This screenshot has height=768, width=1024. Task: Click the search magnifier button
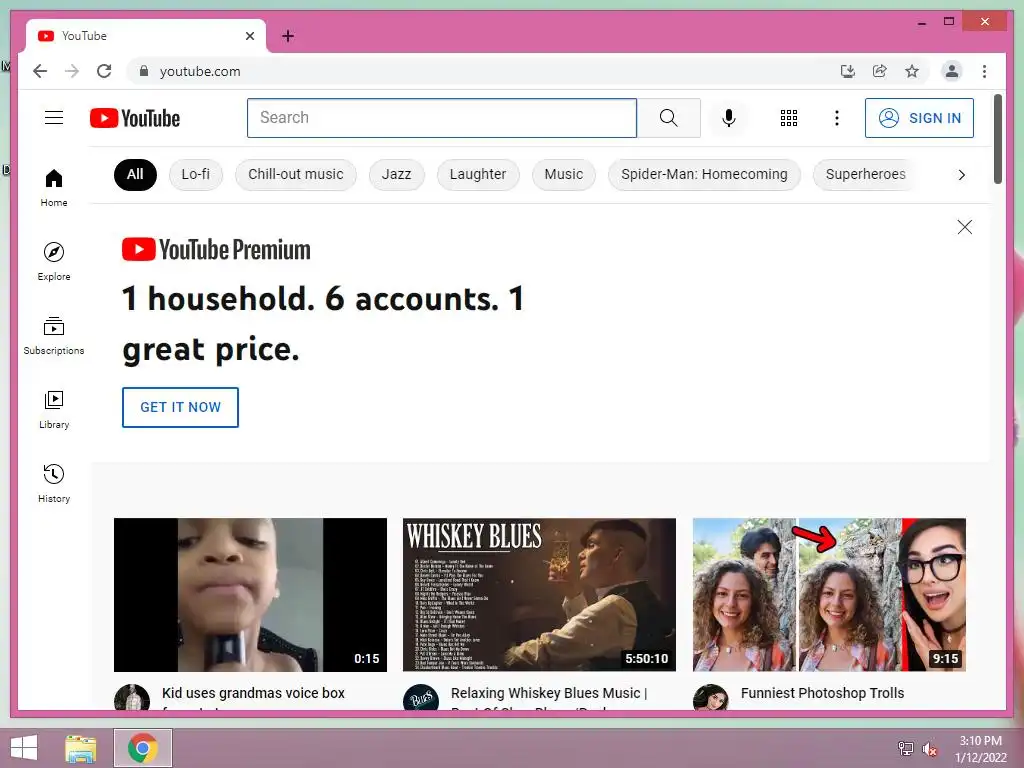668,118
